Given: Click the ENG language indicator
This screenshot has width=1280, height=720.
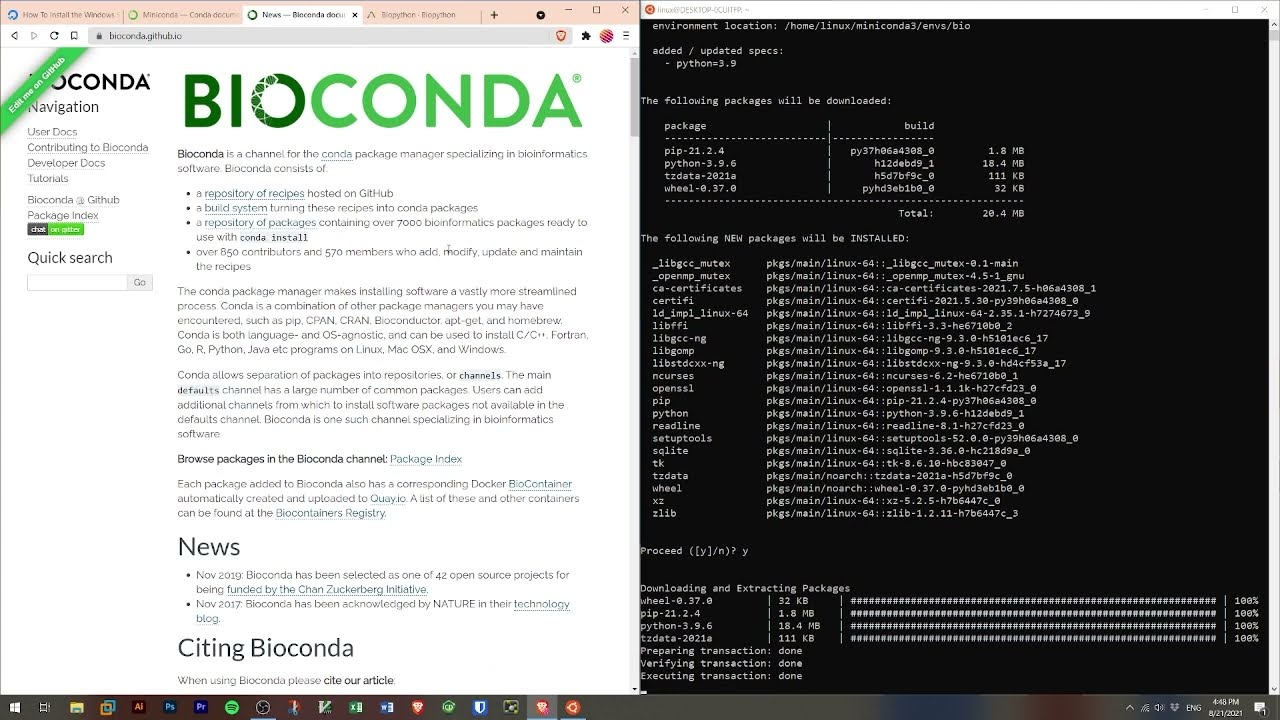Looking at the screenshot, I should click(1194, 708).
